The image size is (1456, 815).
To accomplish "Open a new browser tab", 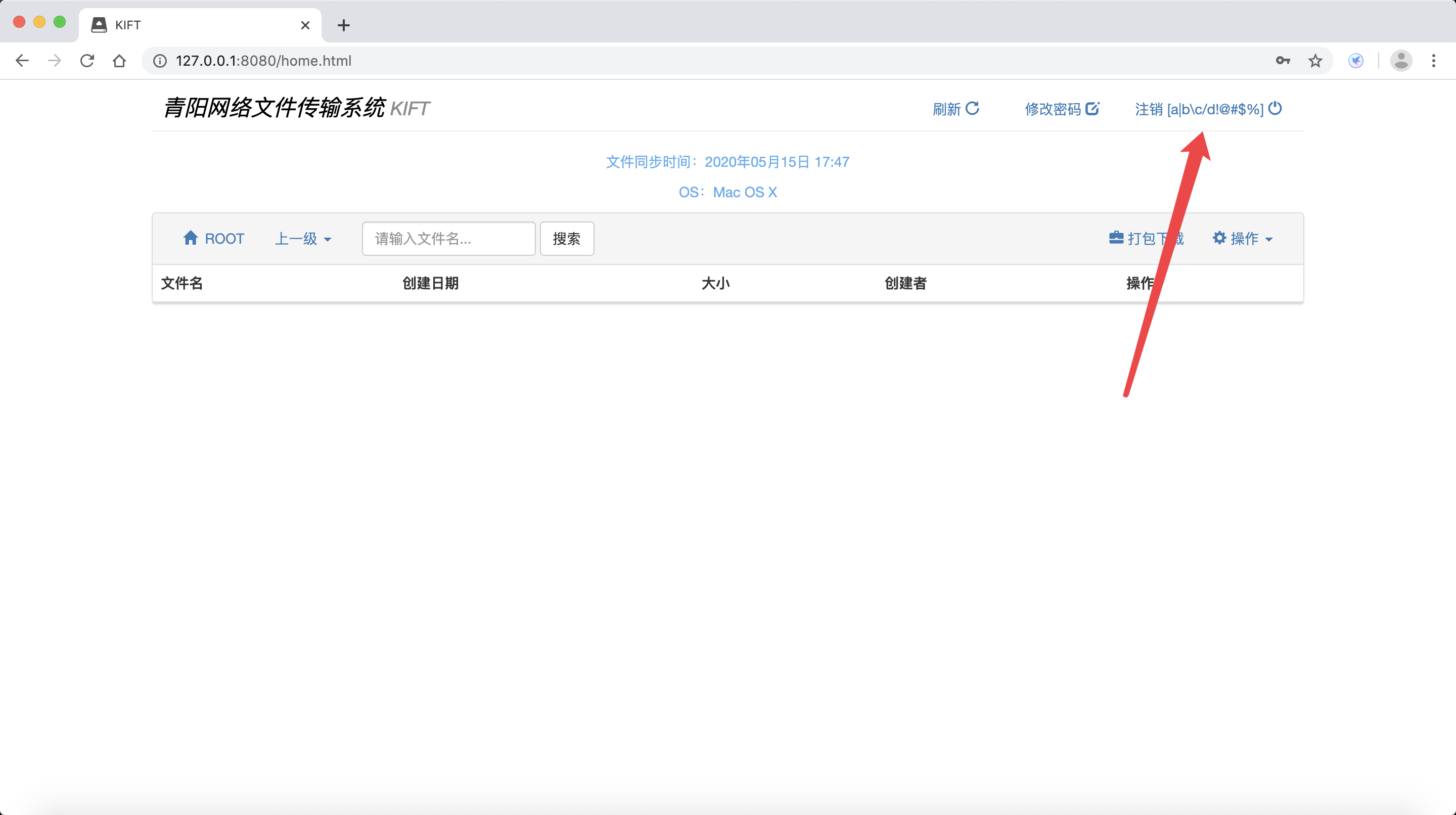I will click(343, 25).
